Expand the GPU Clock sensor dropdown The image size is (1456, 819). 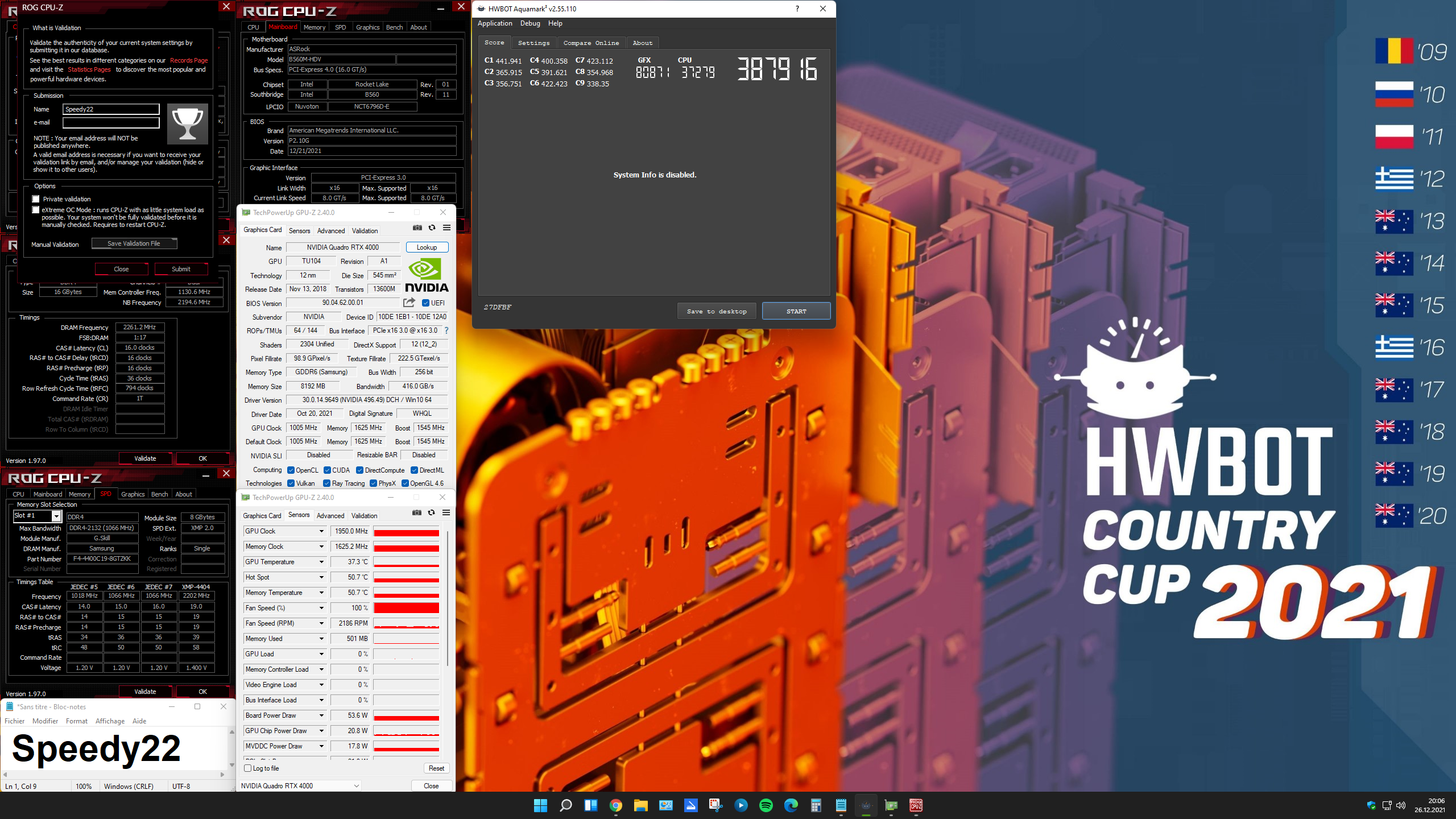point(321,531)
